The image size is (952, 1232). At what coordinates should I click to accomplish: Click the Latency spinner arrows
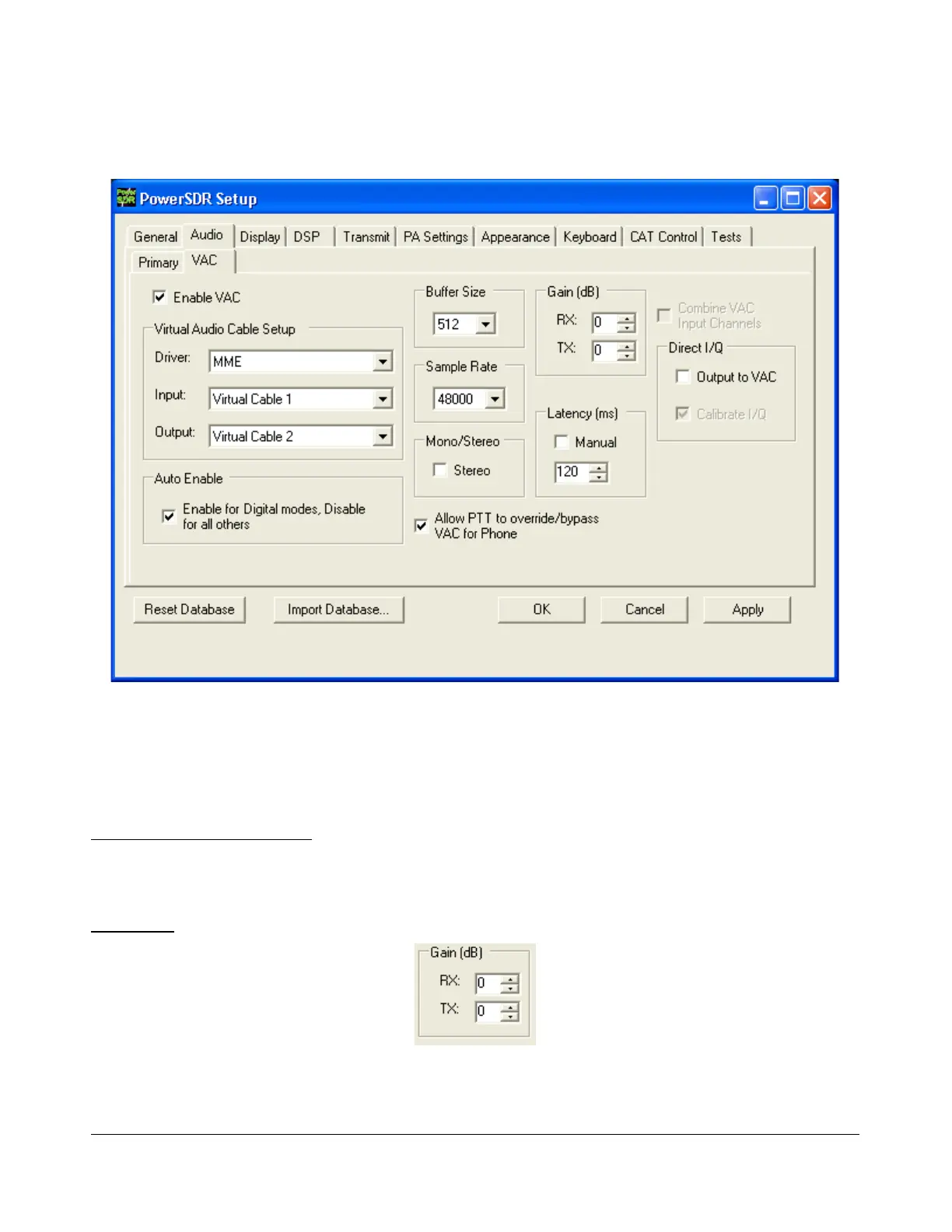point(599,471)
